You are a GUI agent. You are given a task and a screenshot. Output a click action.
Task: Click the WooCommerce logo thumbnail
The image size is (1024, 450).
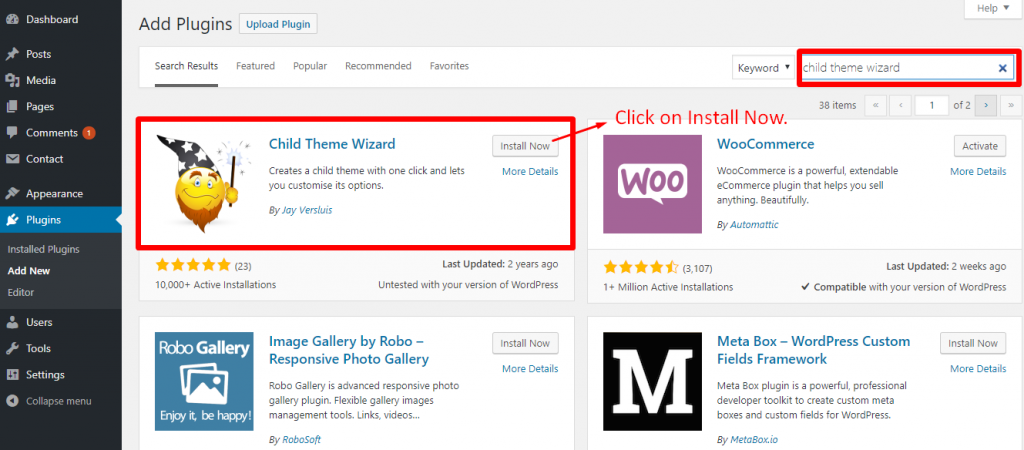point(652,184)
